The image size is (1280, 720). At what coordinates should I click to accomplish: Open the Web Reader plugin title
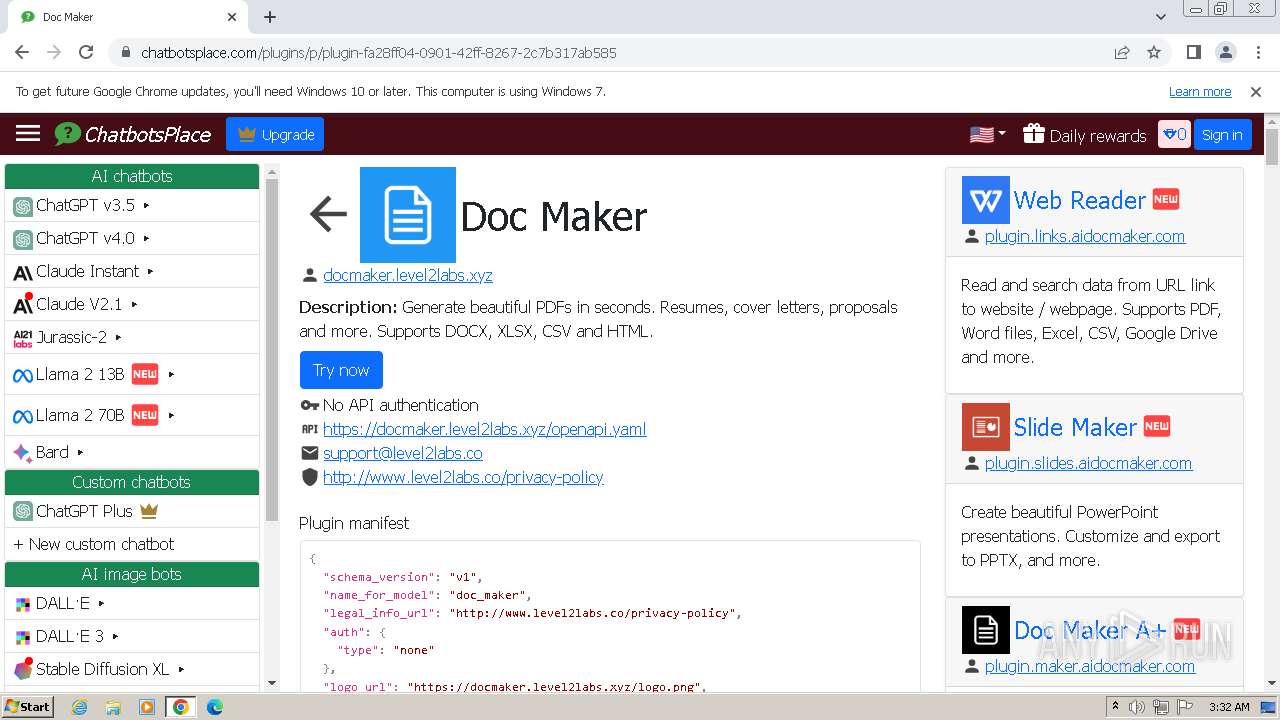click(1079, 200)
